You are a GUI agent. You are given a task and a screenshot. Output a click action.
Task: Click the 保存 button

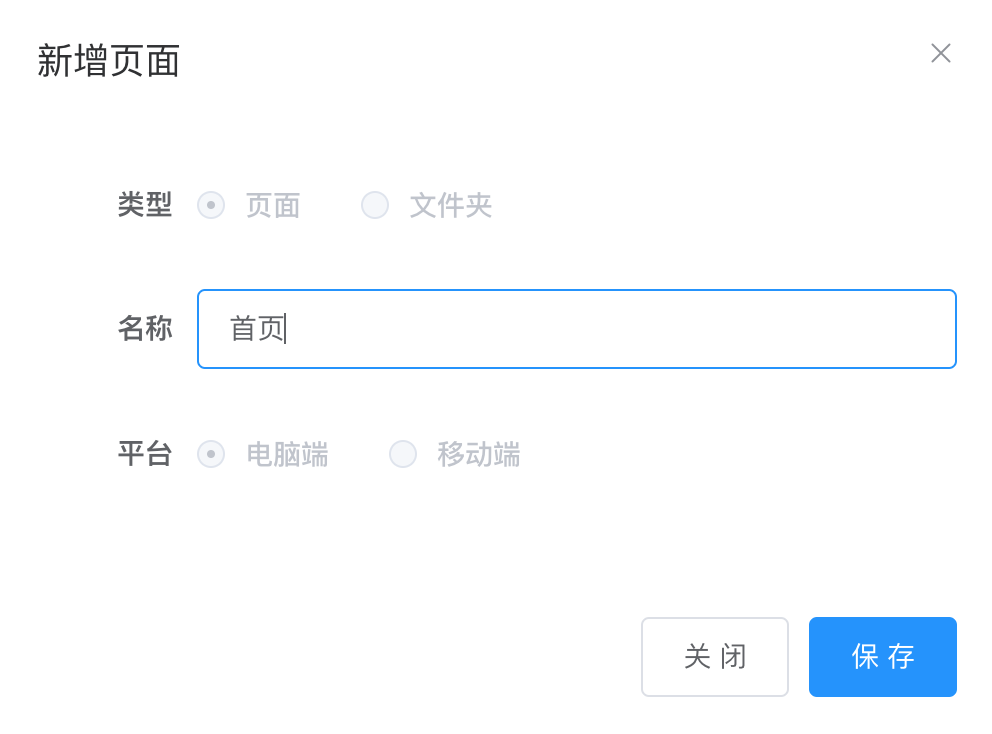pos(883,657)
